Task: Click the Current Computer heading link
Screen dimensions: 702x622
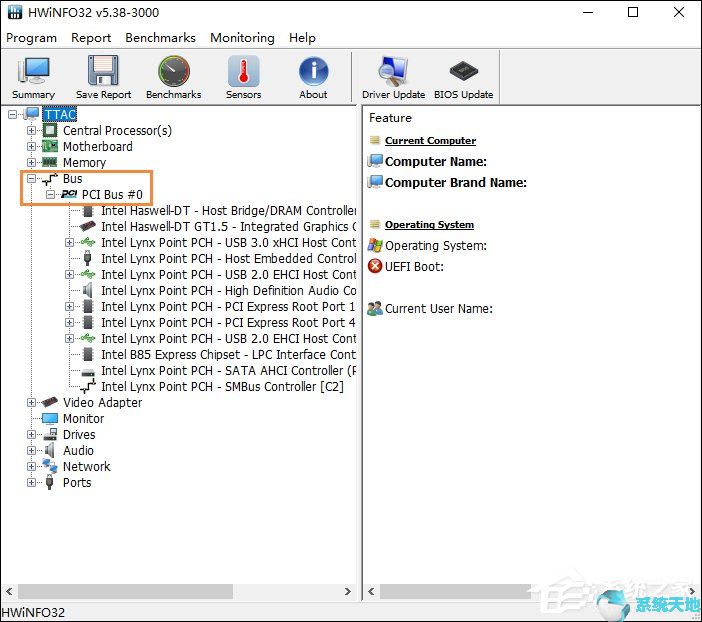Action: 430,141
